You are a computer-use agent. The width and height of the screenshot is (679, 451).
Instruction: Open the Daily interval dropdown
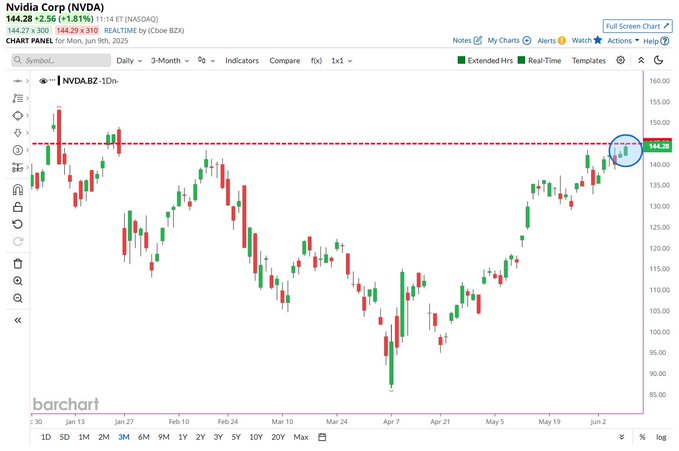click(129, 61)
